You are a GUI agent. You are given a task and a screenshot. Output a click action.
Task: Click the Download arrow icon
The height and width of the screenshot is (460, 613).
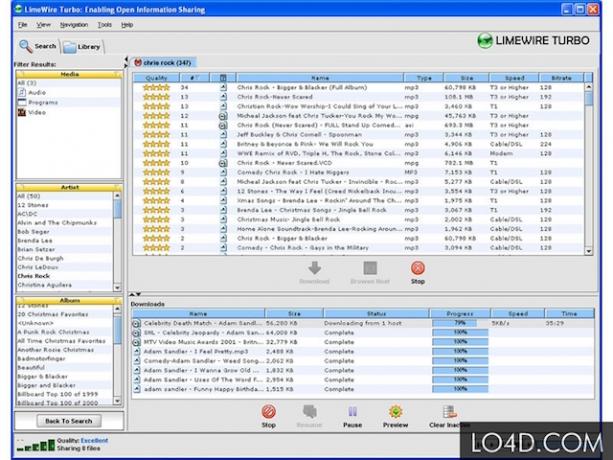click(x=314, y=268)
